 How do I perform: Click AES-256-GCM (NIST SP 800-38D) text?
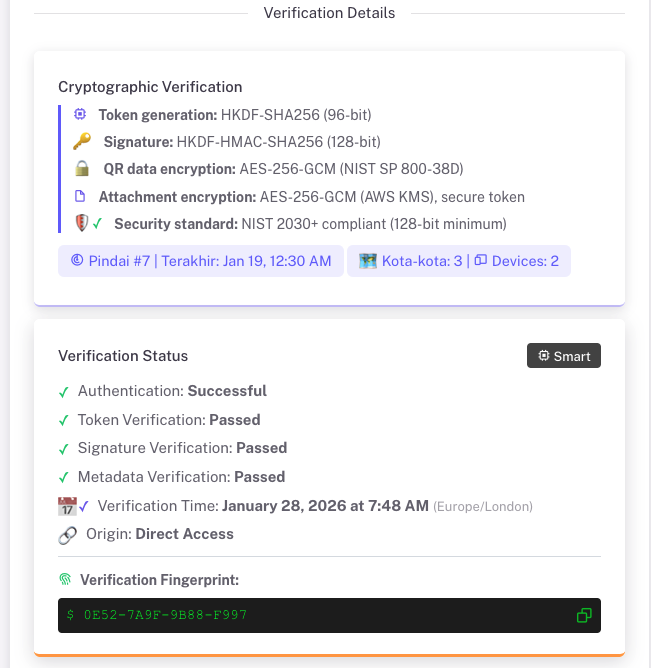351,169
